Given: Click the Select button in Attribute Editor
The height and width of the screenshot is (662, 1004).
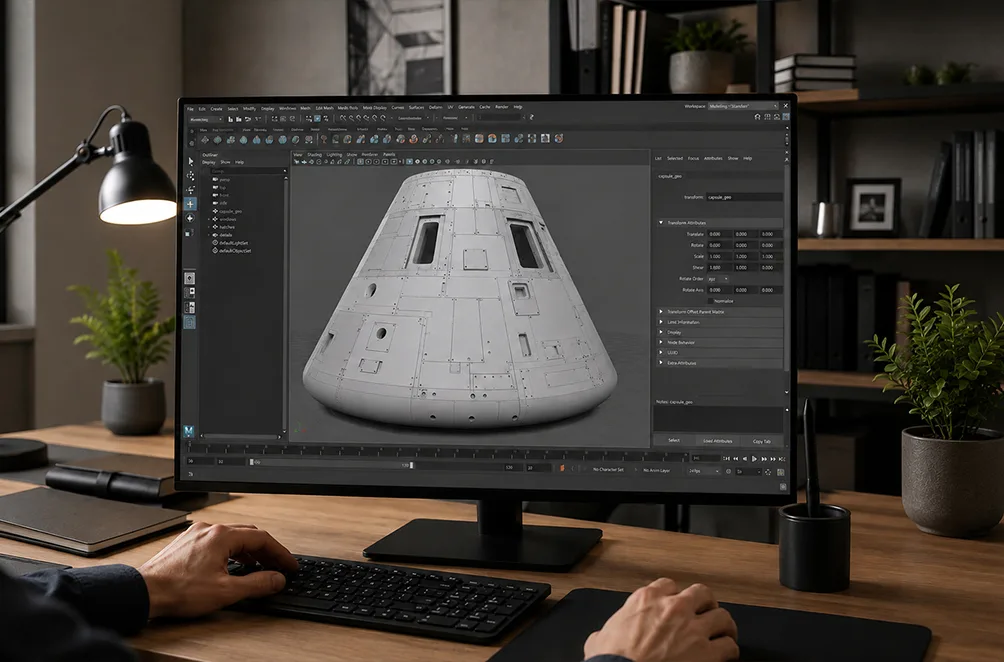Looking at the screenshot, I should click(x=674, y=440).
